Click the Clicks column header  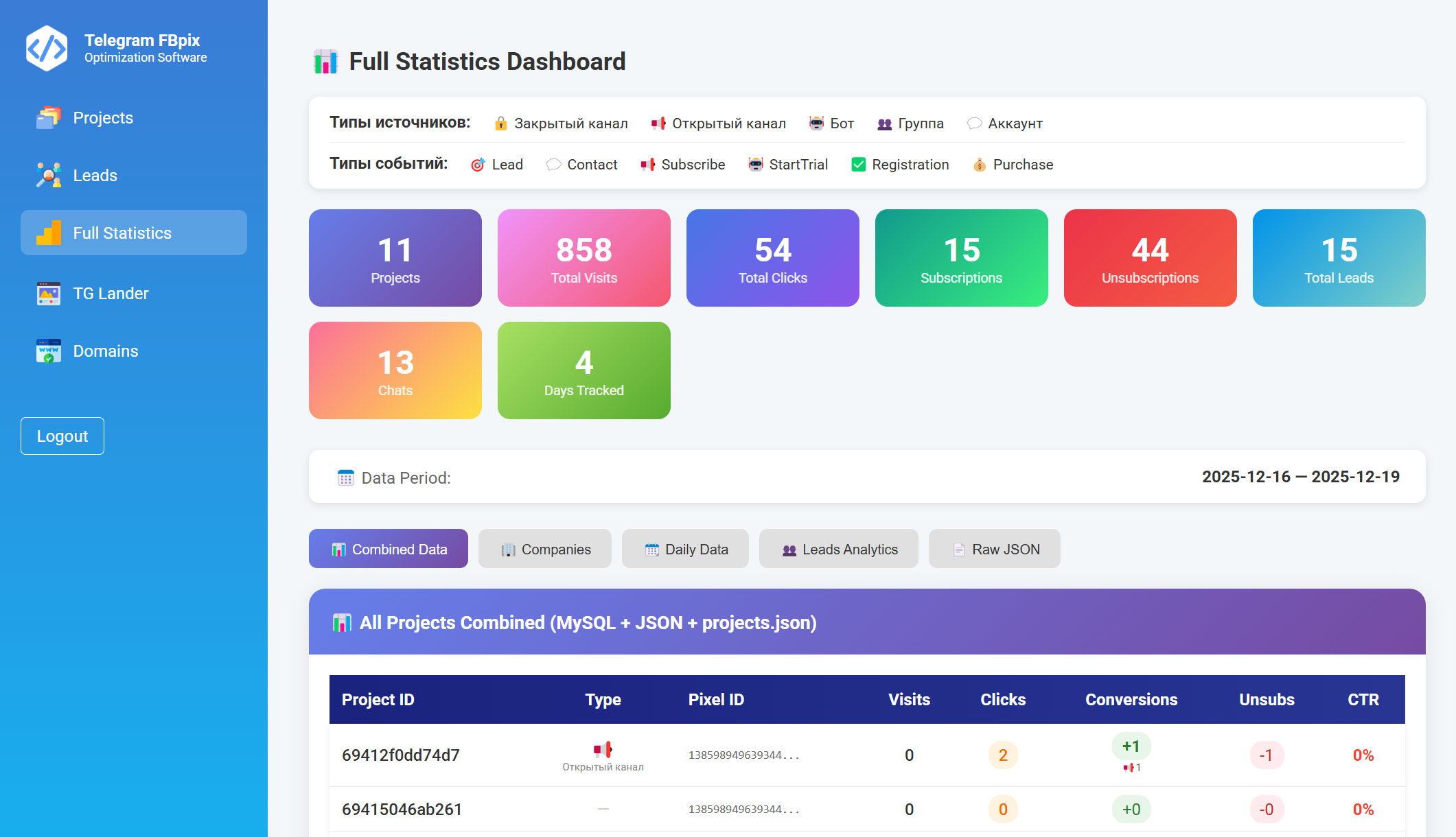pos(1002,700)
